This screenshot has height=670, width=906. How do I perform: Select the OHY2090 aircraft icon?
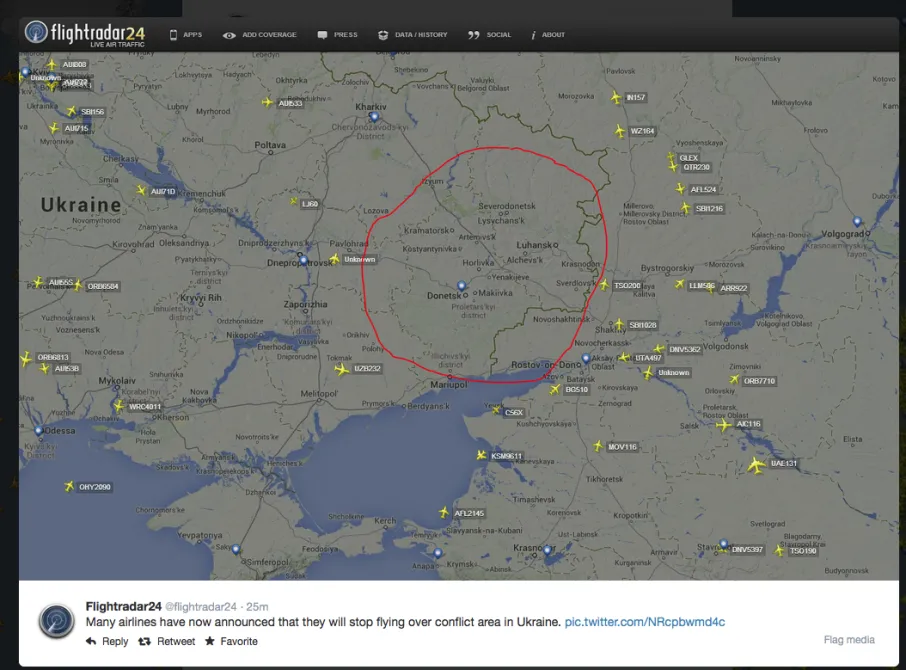tap(69, 486)
